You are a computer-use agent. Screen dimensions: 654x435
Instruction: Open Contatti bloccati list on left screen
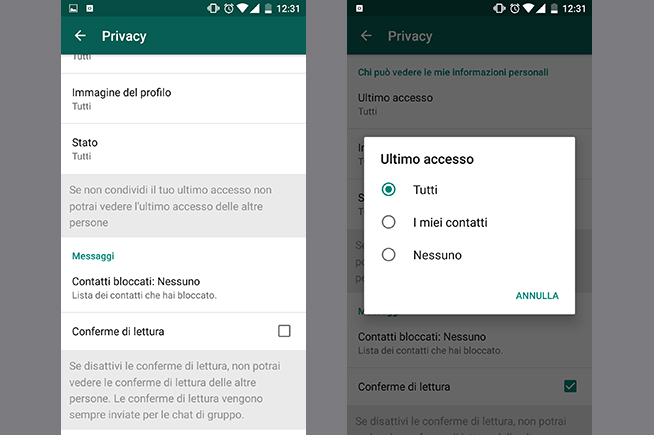(x=184, y=288)
